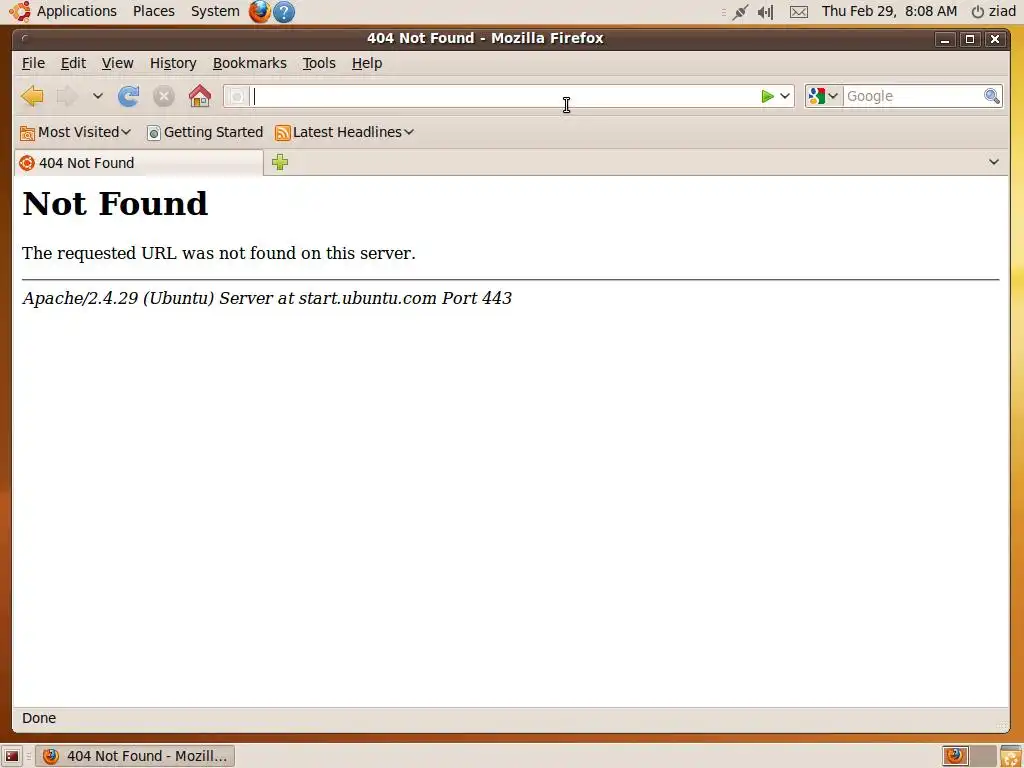The image size is (1024, 768).
Task: Open the Ubuntu Applications menu
Action: coord(63,11)
